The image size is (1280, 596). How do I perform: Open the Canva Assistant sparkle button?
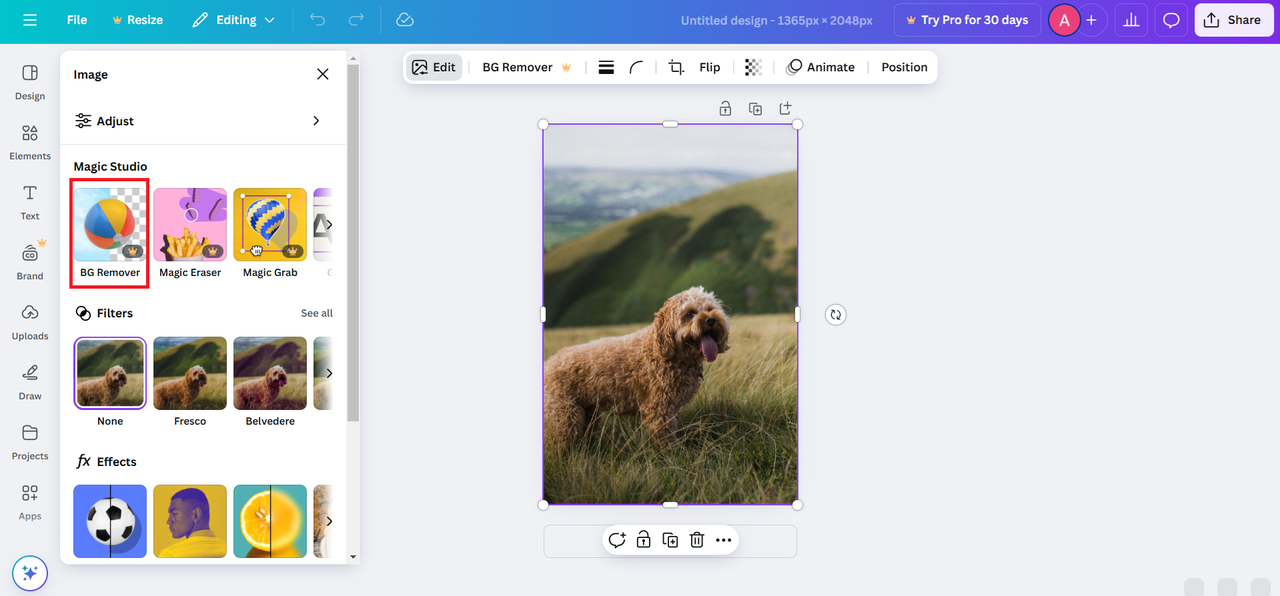point(29,573)
